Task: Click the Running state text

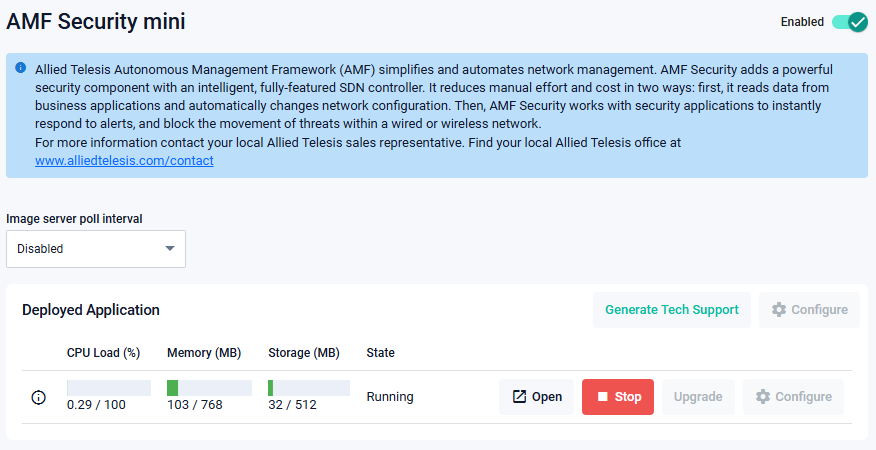Action: click(390, 397)
